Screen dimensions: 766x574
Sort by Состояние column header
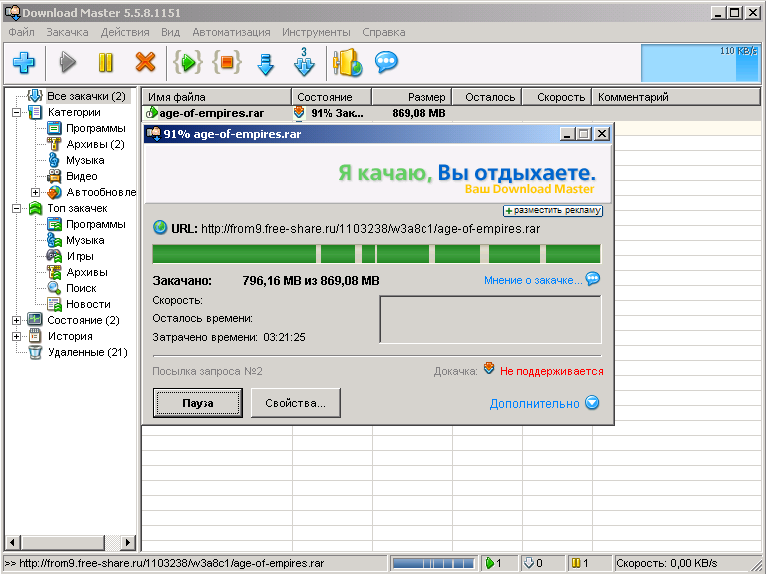(332, 97)
